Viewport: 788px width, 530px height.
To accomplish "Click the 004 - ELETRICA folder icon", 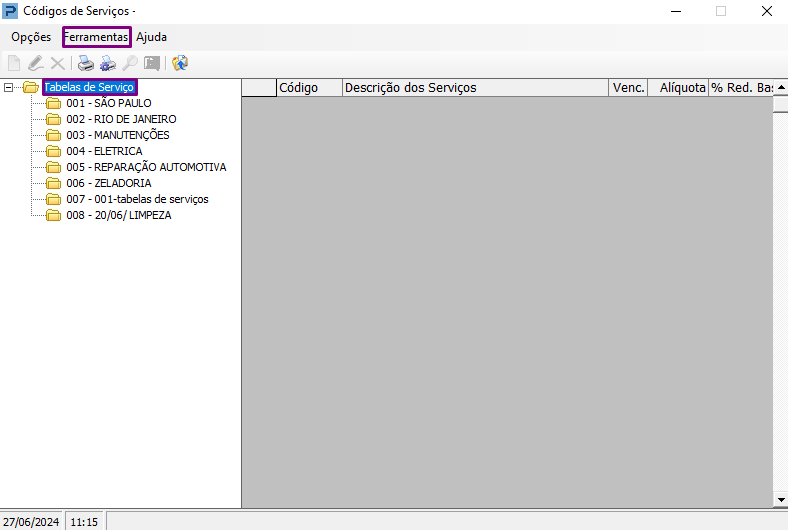I will (x=53, y=151).
